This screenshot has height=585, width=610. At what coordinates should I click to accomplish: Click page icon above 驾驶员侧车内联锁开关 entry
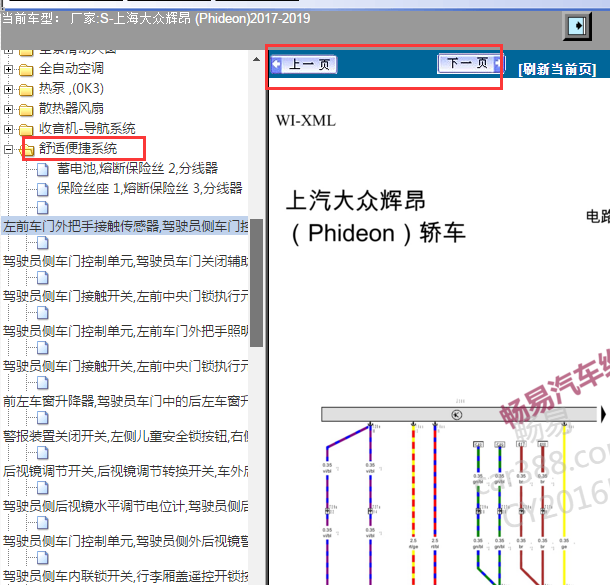pyautogui.click(x=43, y=558)
